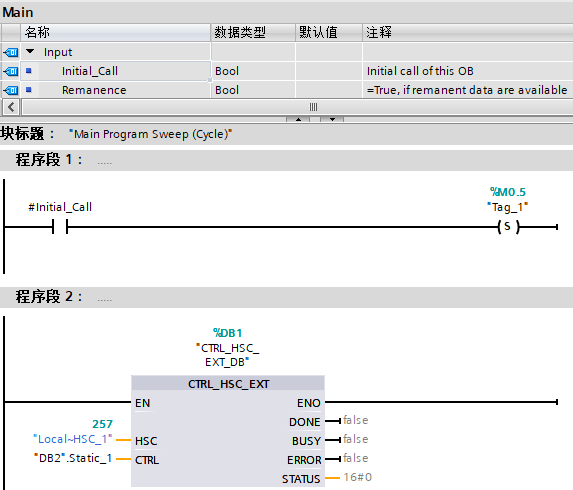Click the up arrow on the splitter bar
The width and height of the screenshot is (573, 490).
click(x=298, y=119)
